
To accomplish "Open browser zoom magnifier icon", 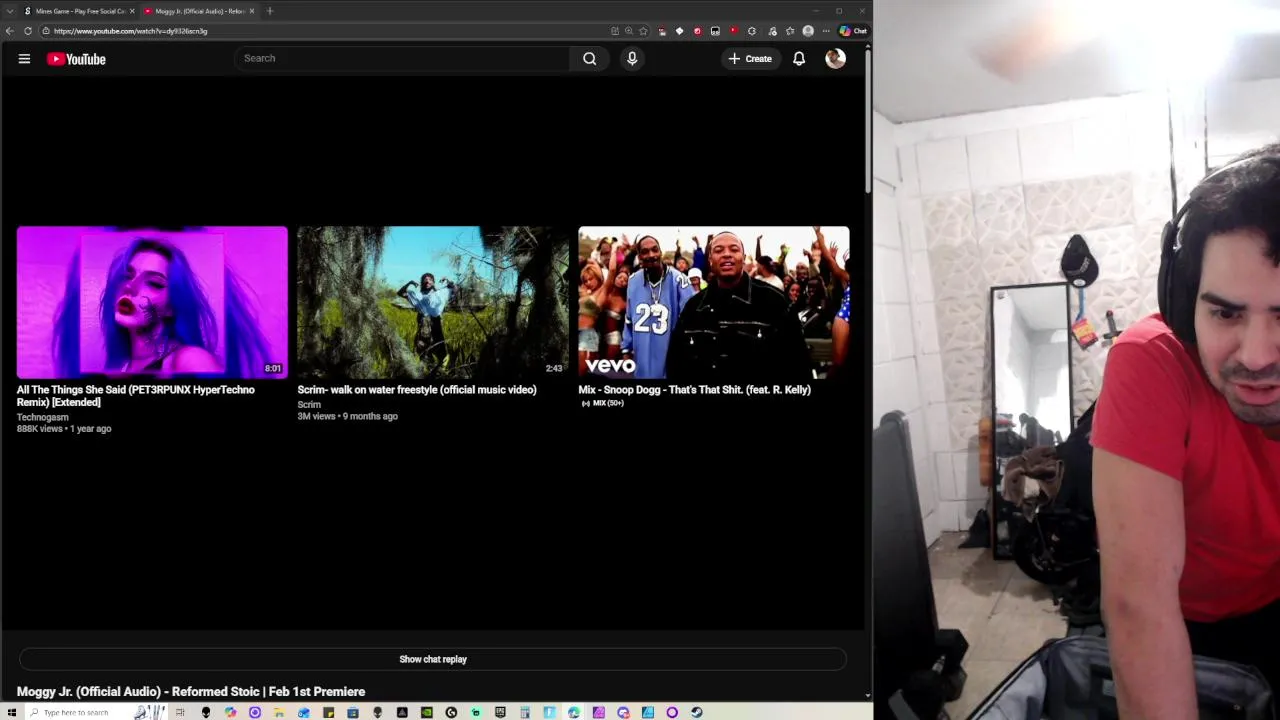I will click(629, 31).
